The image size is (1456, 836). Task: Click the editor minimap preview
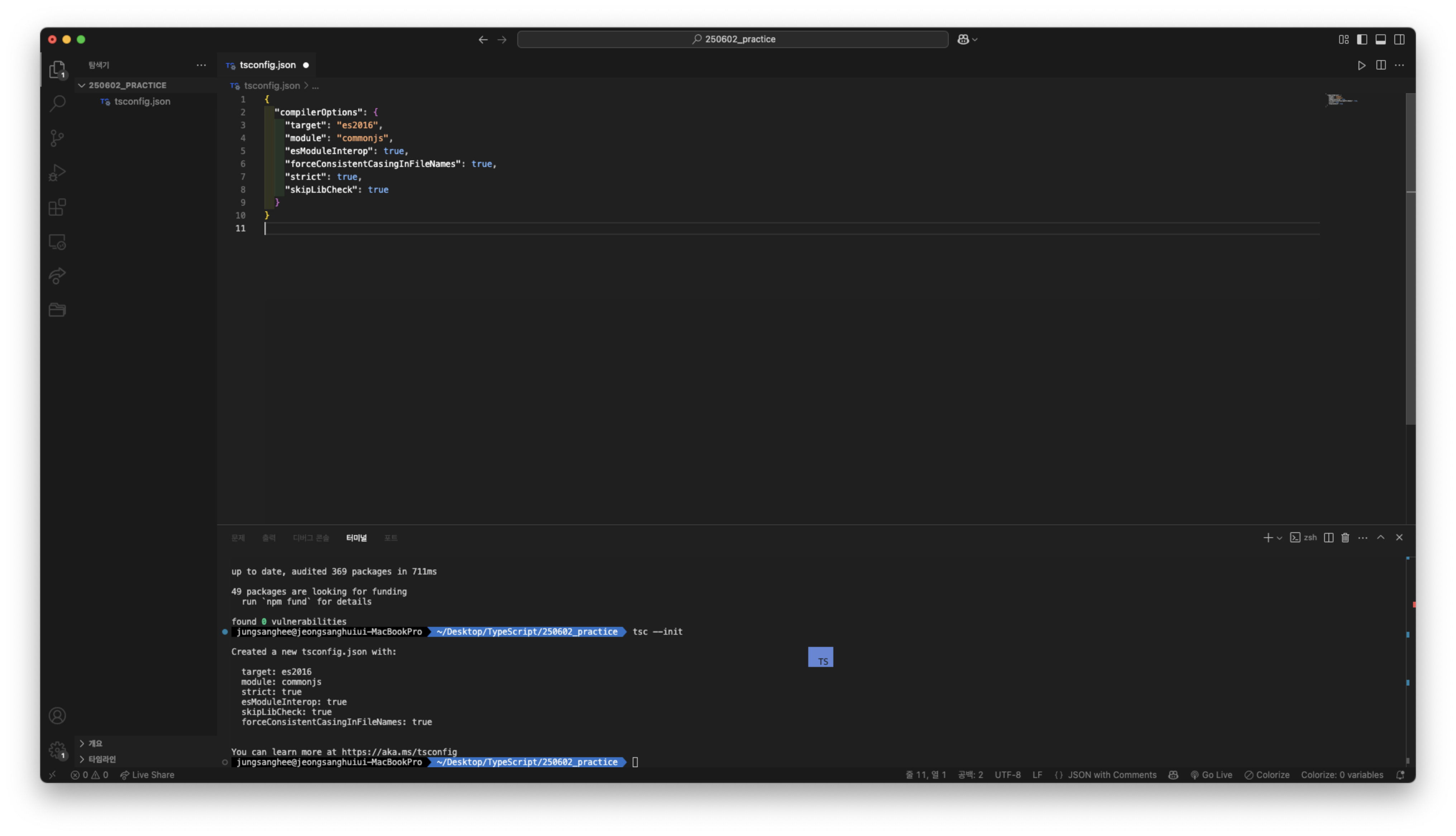[1341, 100]
